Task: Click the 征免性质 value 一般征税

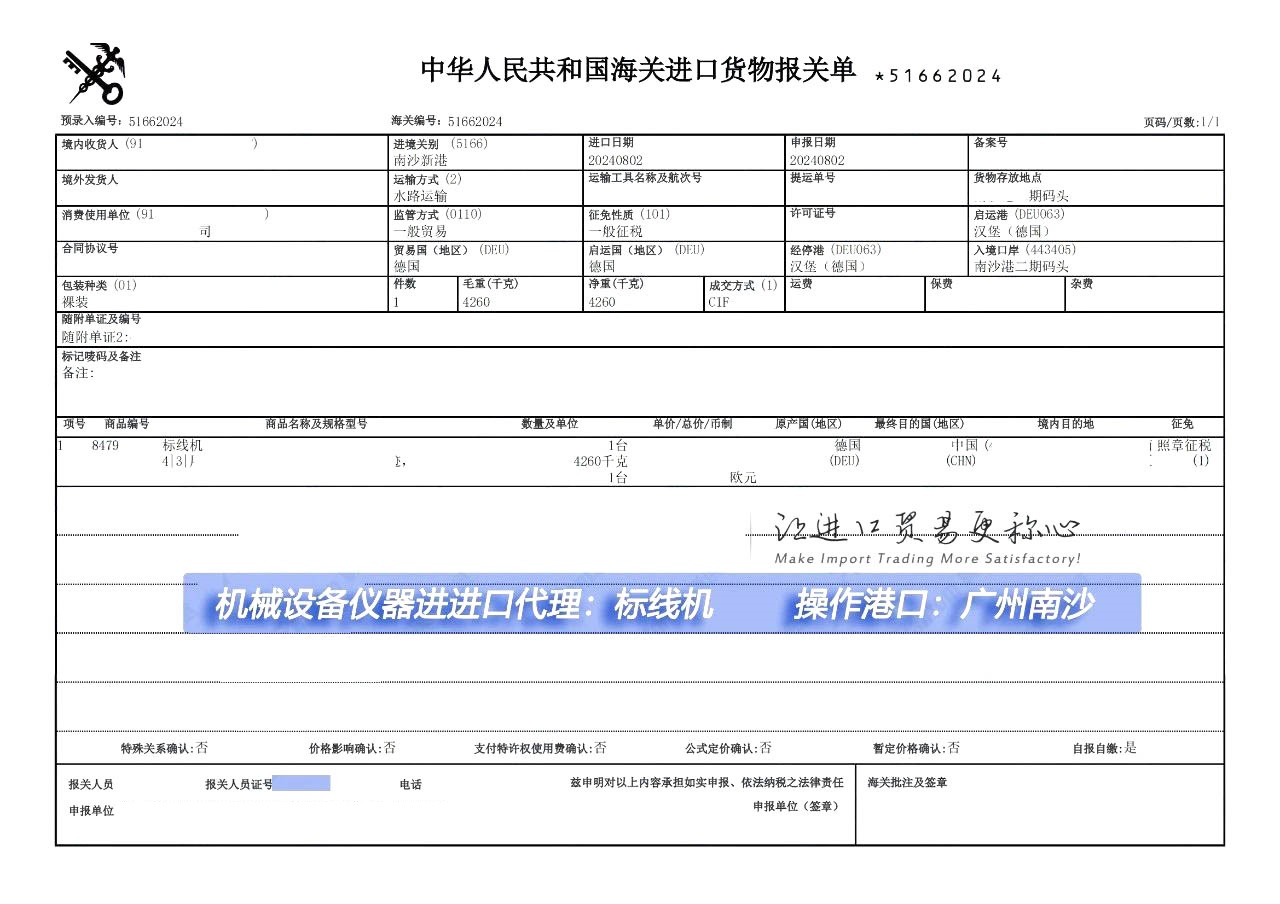Action: click(x=616, y=231)
